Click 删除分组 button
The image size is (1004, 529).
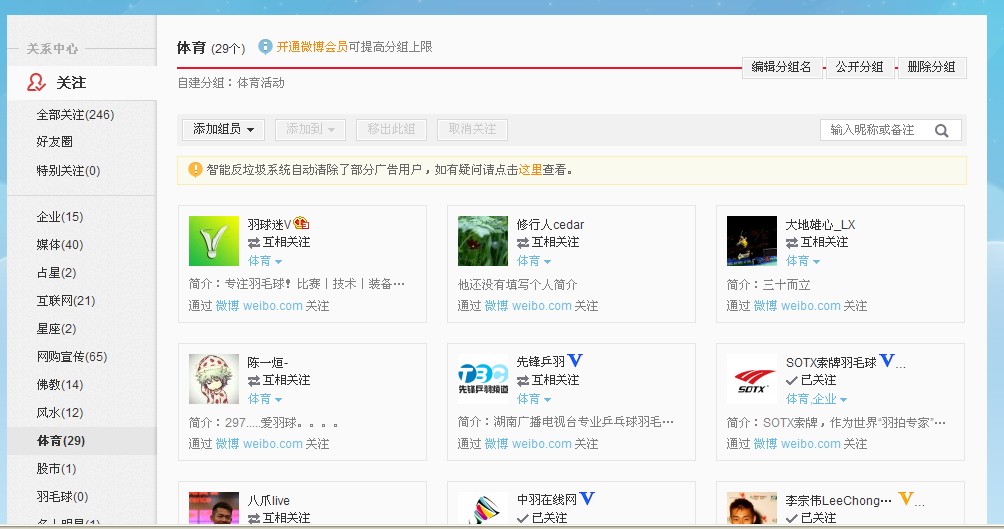(932, 67)
